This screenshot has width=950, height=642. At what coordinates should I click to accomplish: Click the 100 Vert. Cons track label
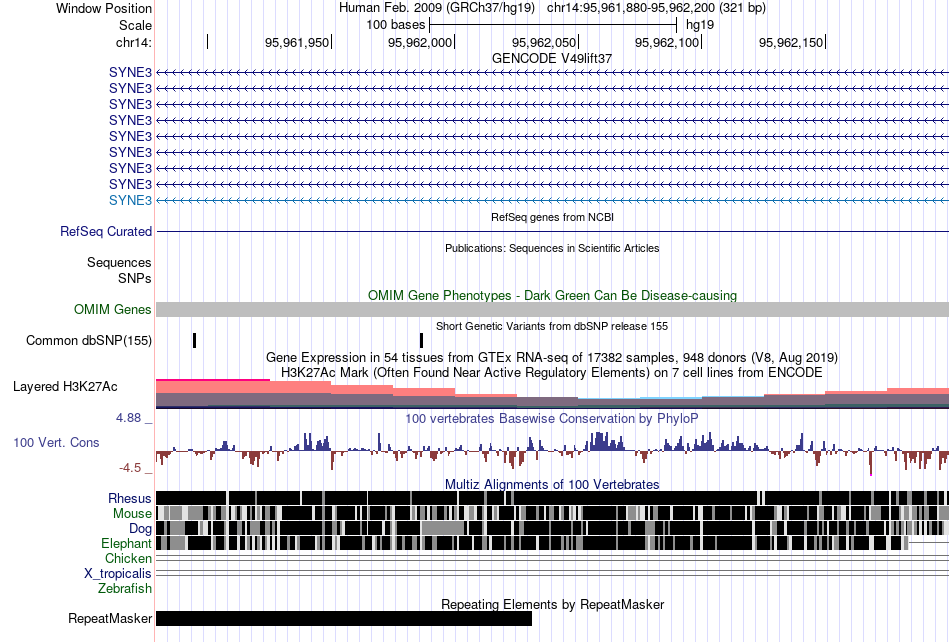click(56, 443)
